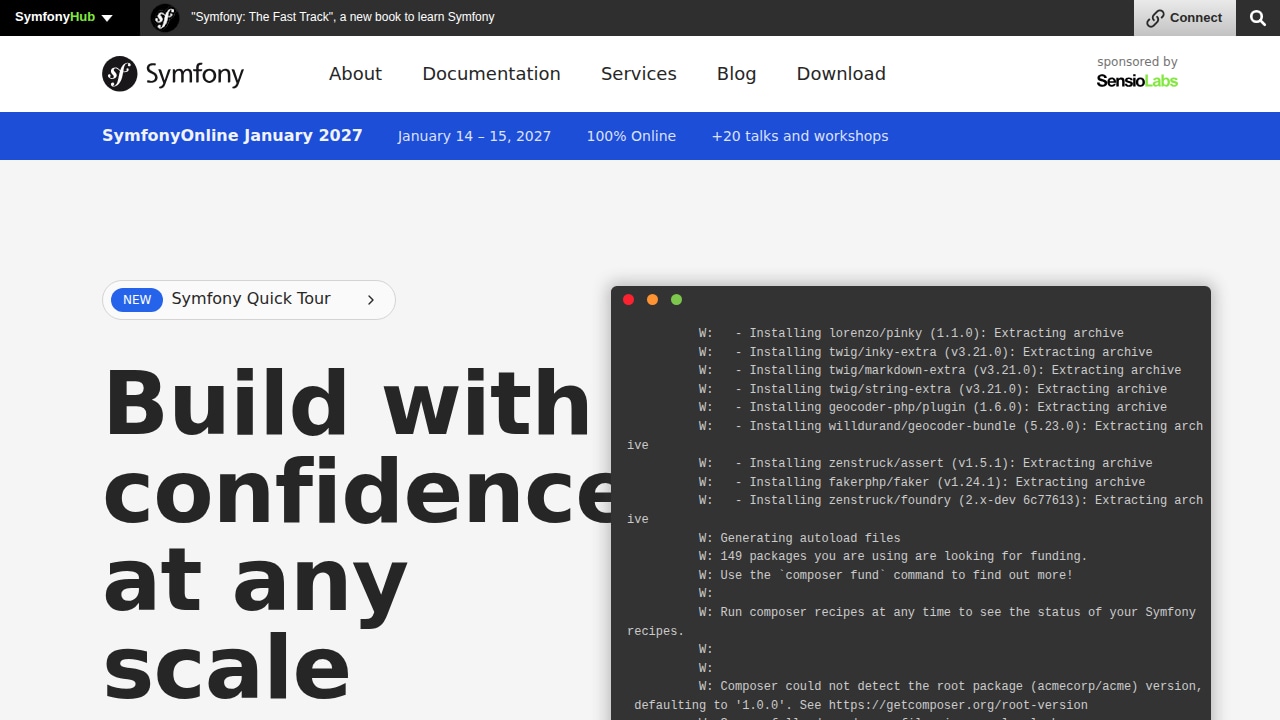This screenshot has height=720, width=1280.
Task: Click the chevron on the Symfony Quick Tour pill
Action: pos(371,300)
